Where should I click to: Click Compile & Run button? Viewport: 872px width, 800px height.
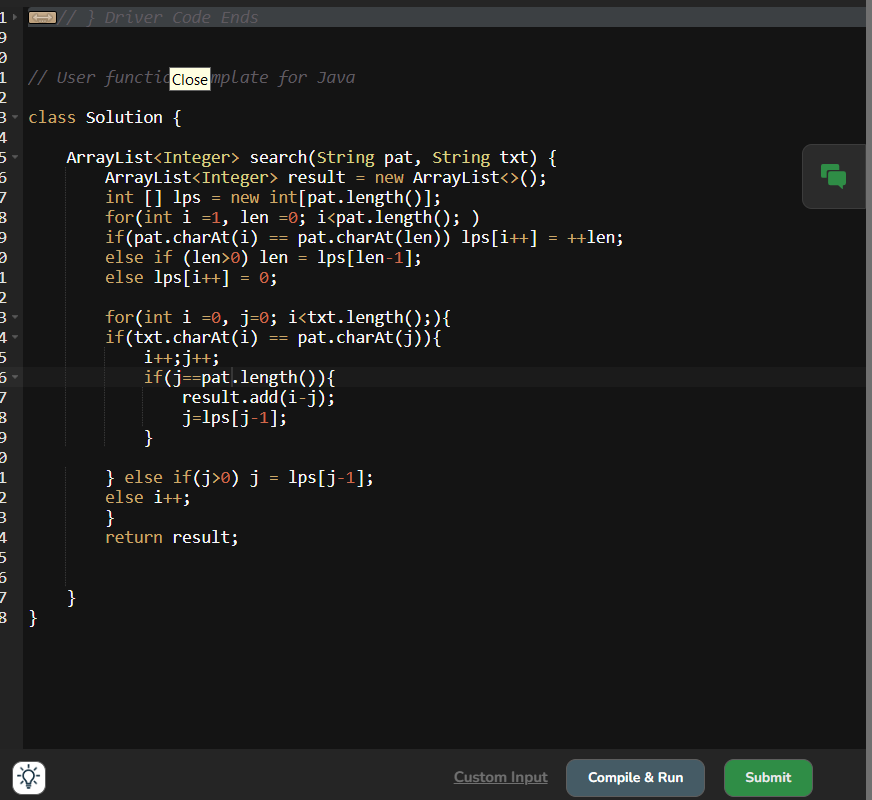tap(635, 777)
